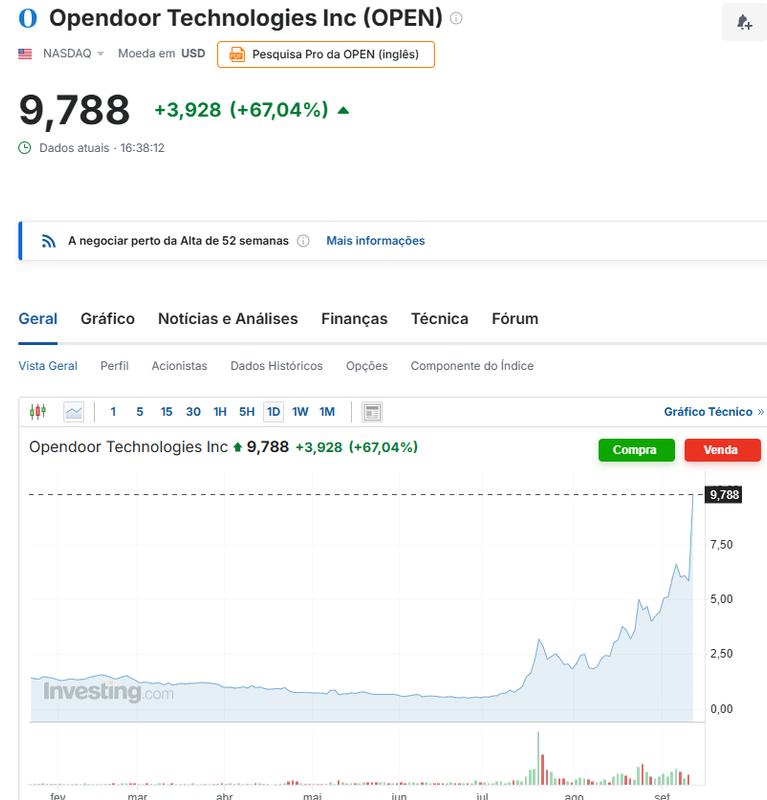Switch chart to area line view icon
This screenshot has height=800, width=767.
coord(73,412)
